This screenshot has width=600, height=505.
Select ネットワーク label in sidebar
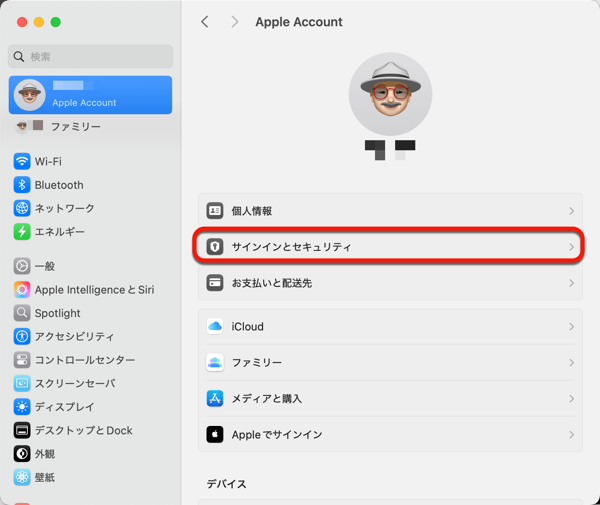[64, 209]
